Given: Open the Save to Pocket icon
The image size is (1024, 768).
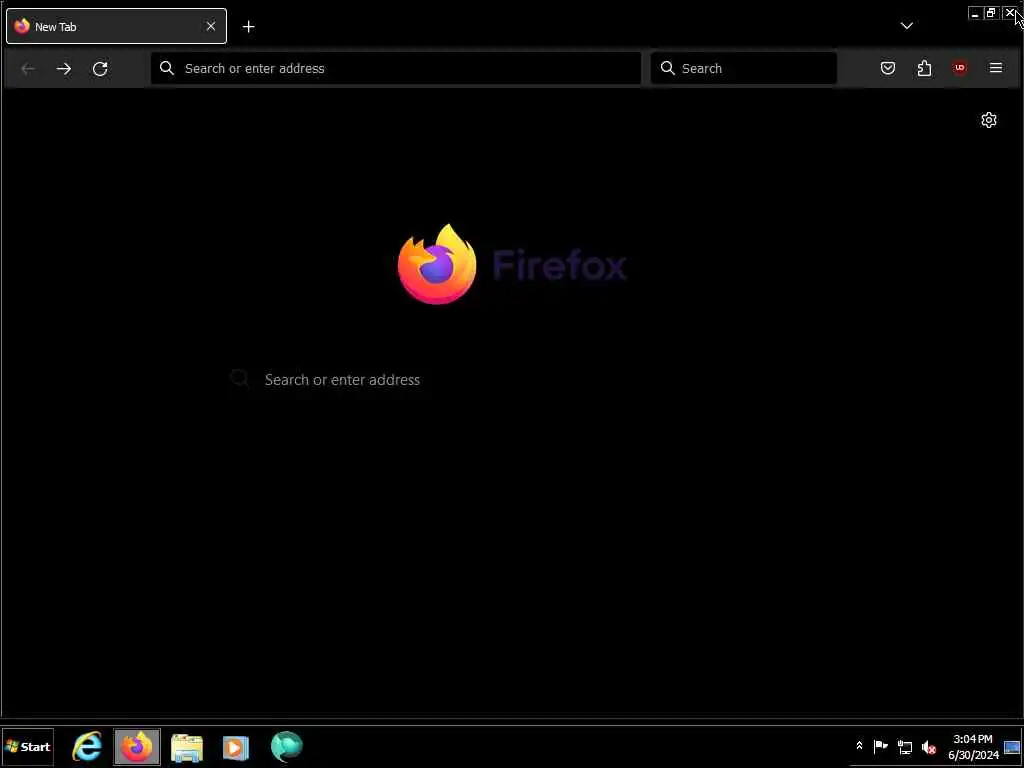Looking at the screenshot, I should click(888, 68).
